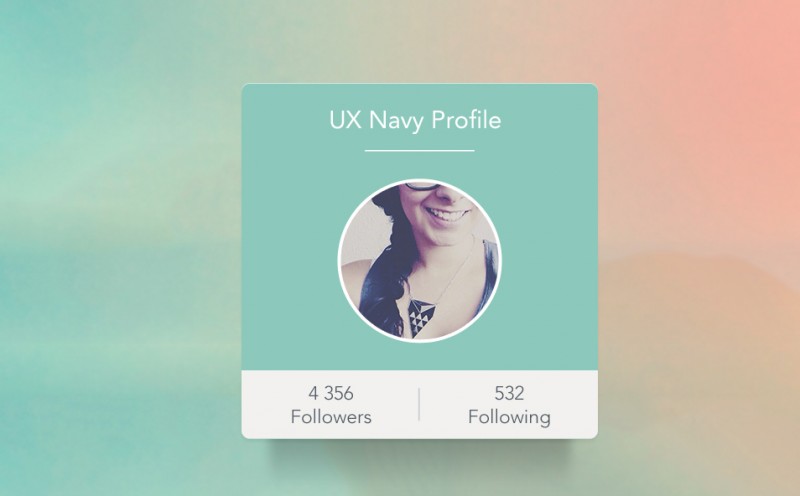
Task: Open the 532 following count
Action: [509, 393]
